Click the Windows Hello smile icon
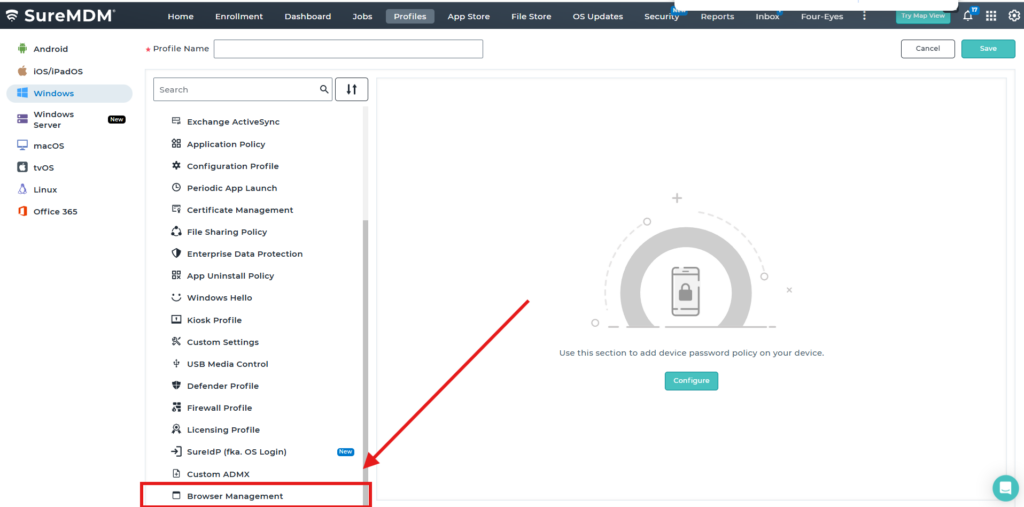The height and width of the screenshot is (507, 1024). click(176, 297)
